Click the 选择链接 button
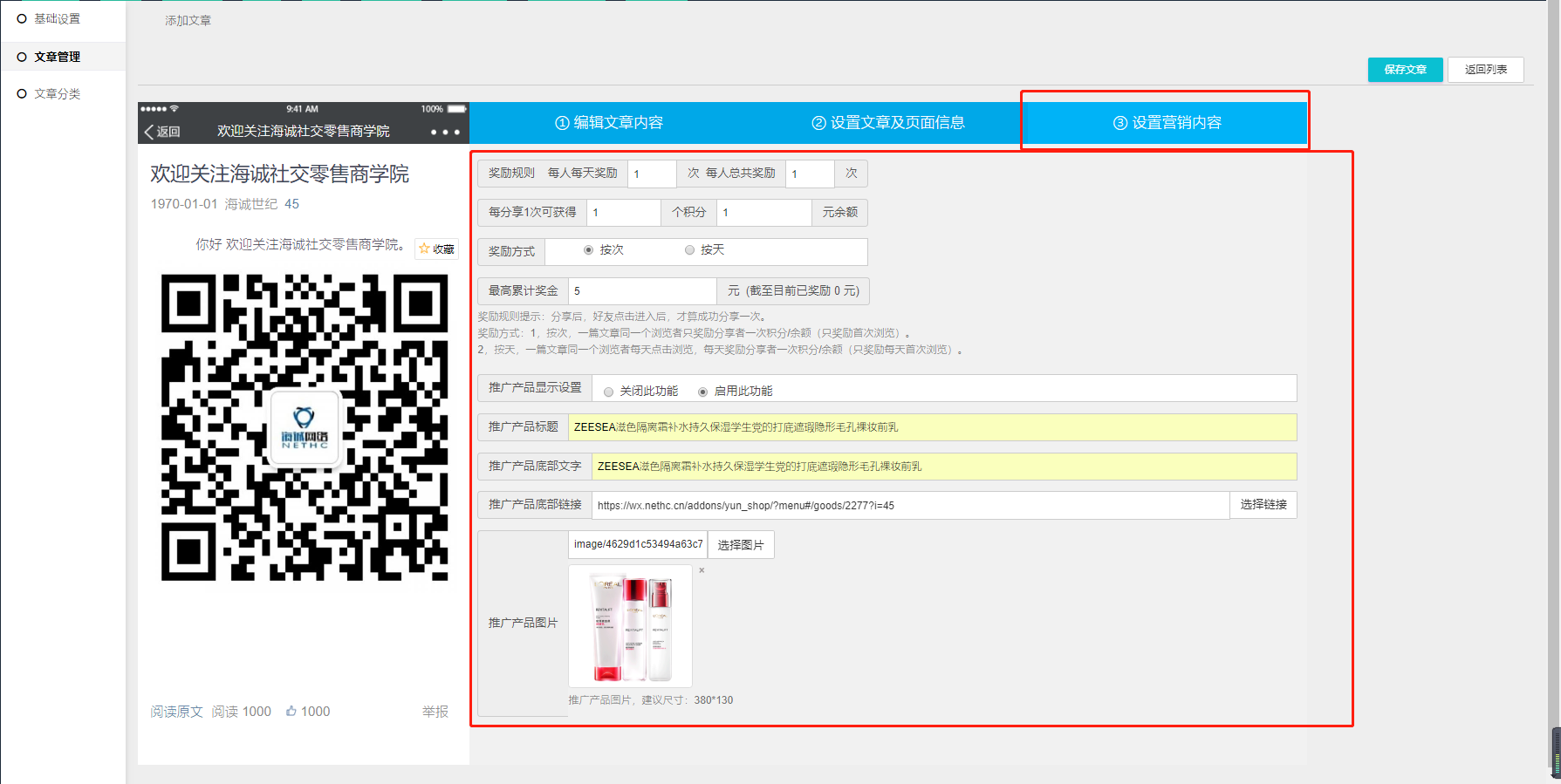 1263,505
